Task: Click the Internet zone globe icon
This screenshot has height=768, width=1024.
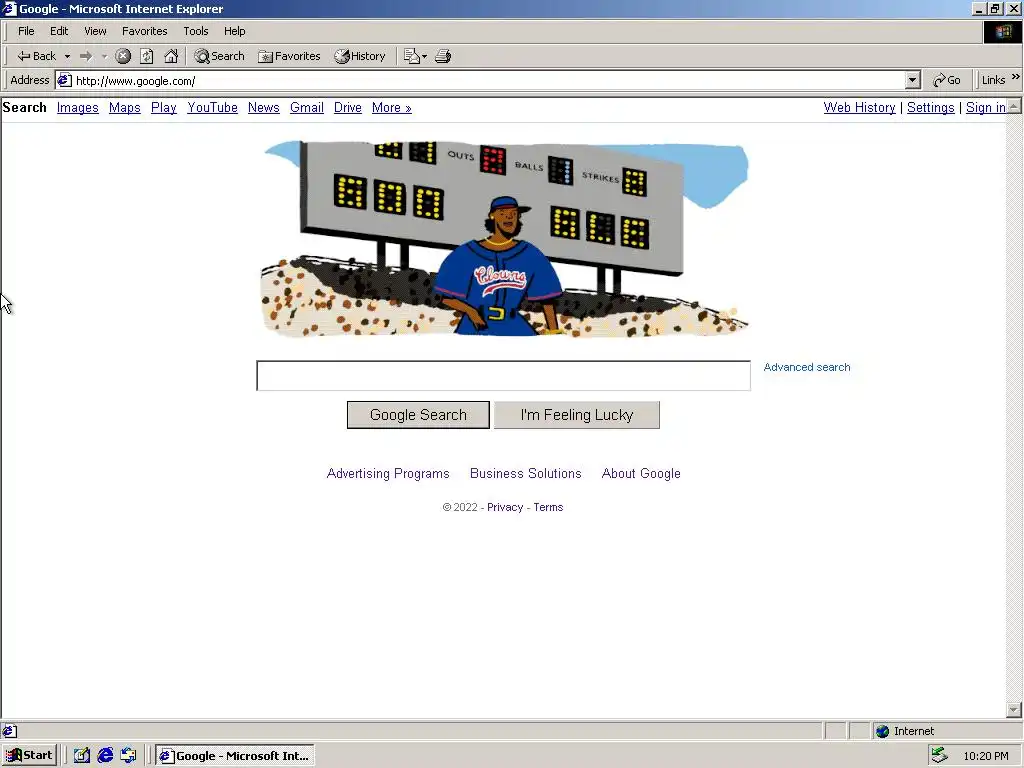Action: click(882, 731)
